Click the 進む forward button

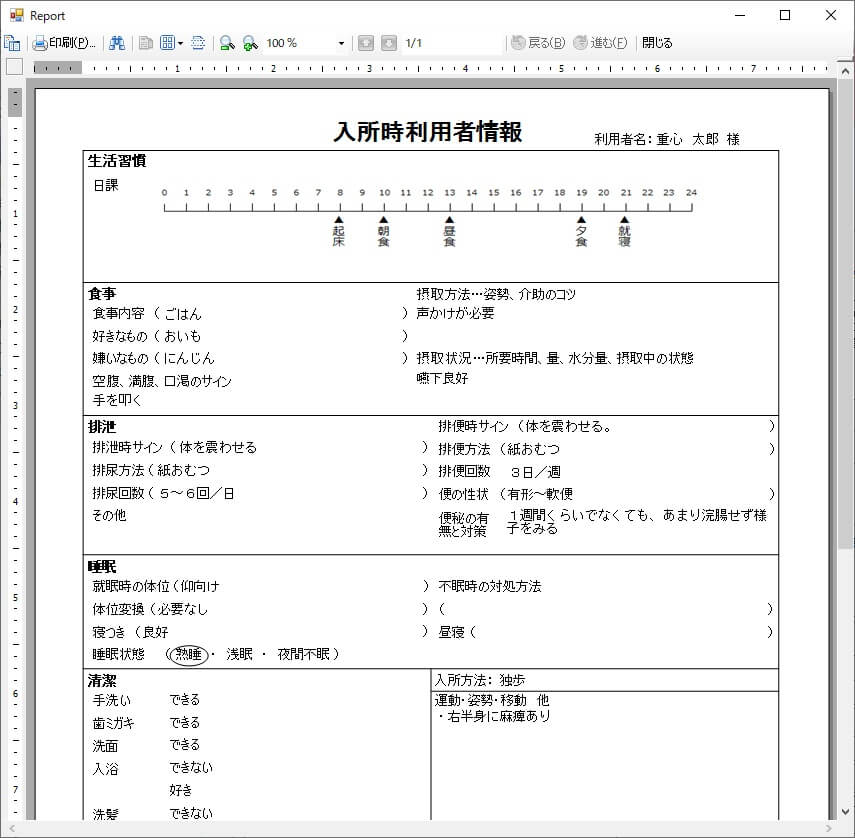point(598,42)
